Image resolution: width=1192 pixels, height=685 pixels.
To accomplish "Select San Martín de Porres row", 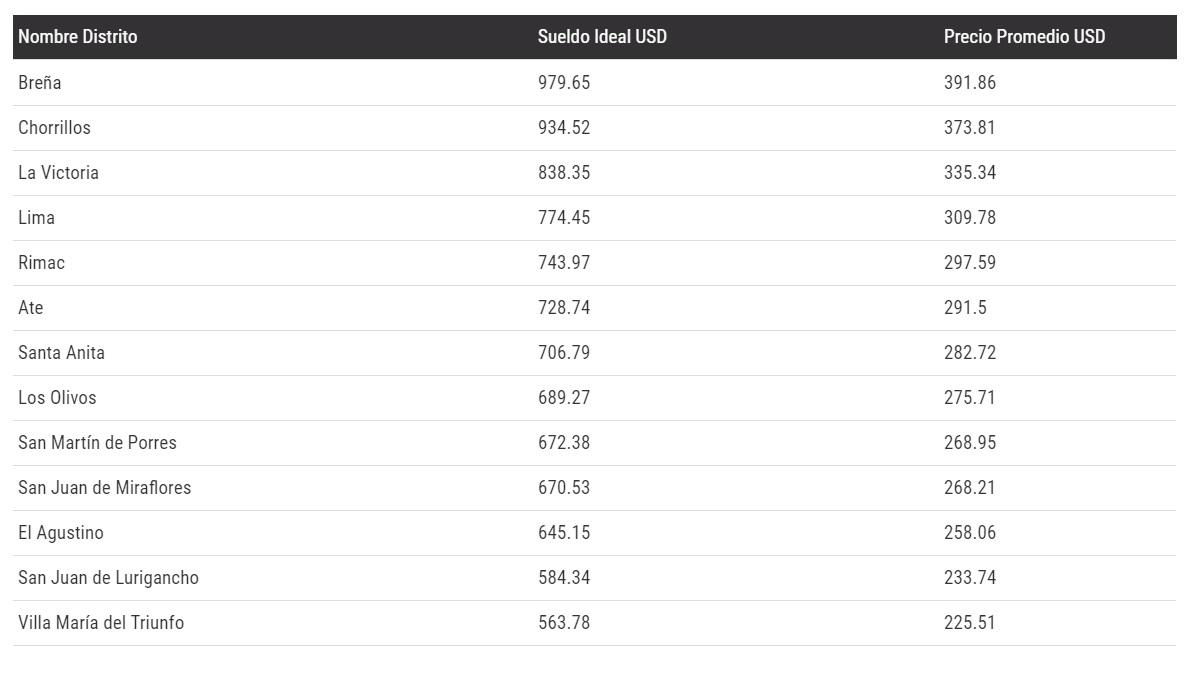I will 97,443.
